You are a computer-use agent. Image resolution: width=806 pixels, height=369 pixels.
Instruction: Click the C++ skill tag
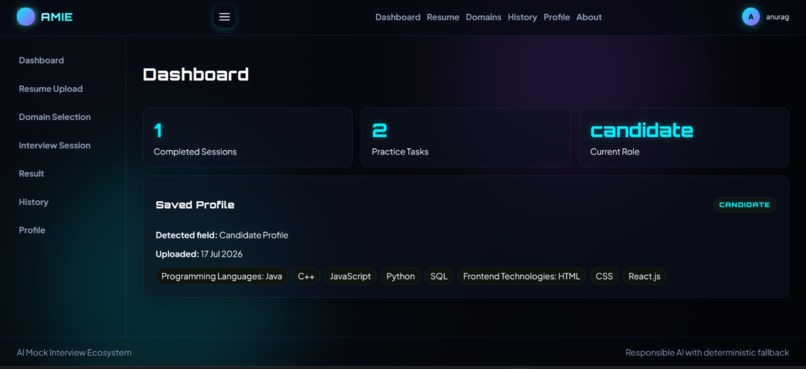point(306,276)
